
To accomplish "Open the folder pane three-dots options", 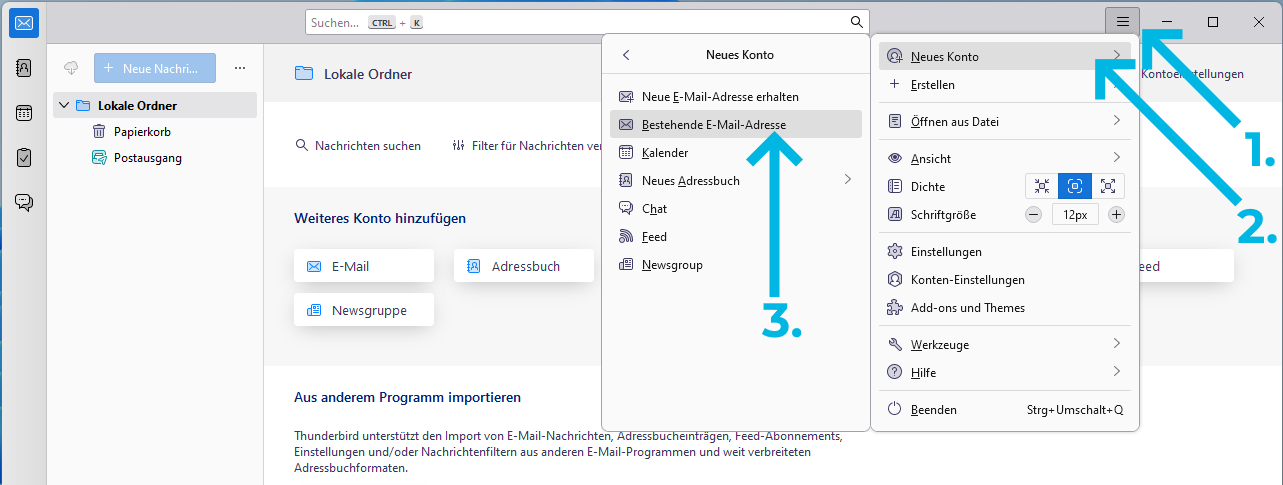I will 239,68.
